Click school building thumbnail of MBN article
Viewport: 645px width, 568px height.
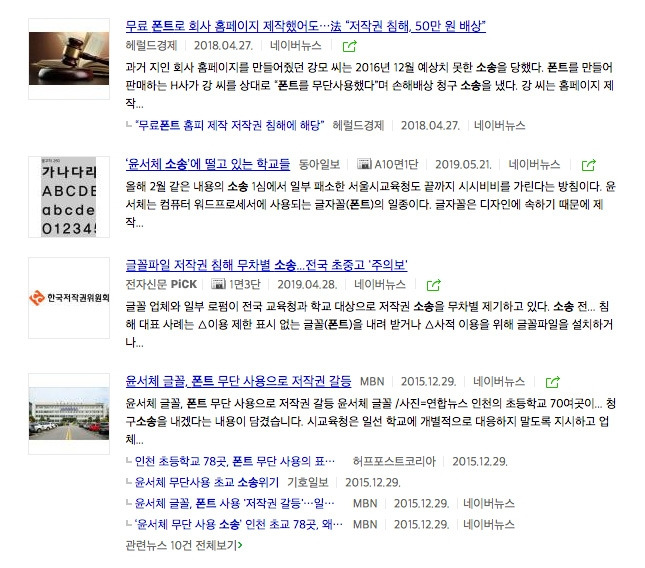69,414
